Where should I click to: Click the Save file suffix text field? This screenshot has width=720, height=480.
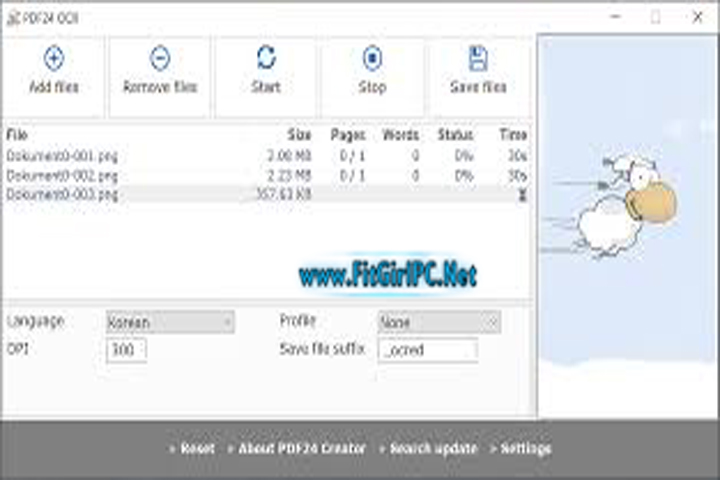tap(427, 350)
